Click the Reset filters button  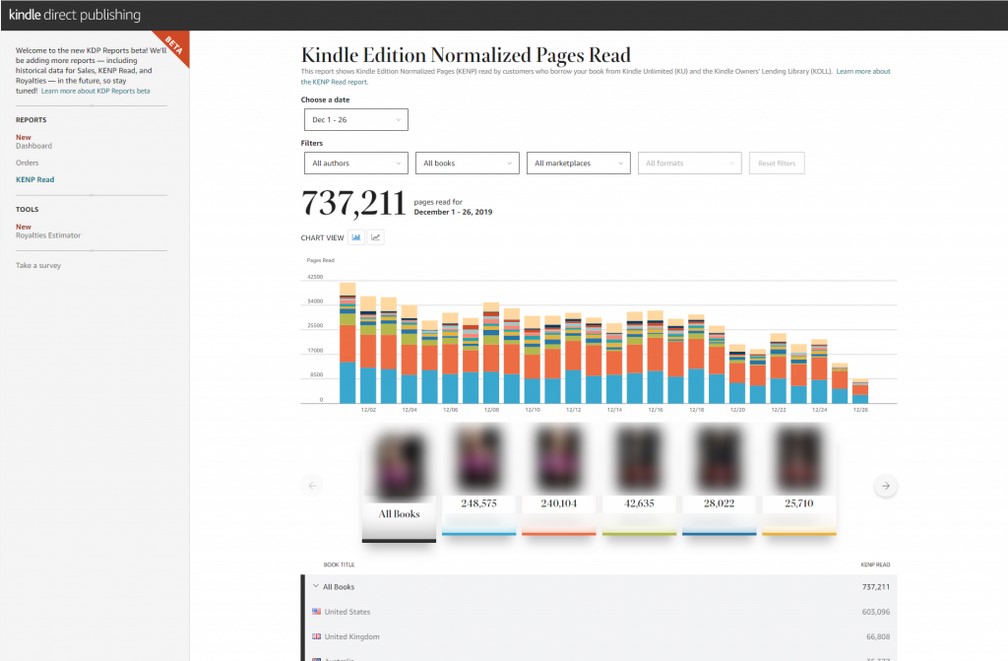point(777,163)
